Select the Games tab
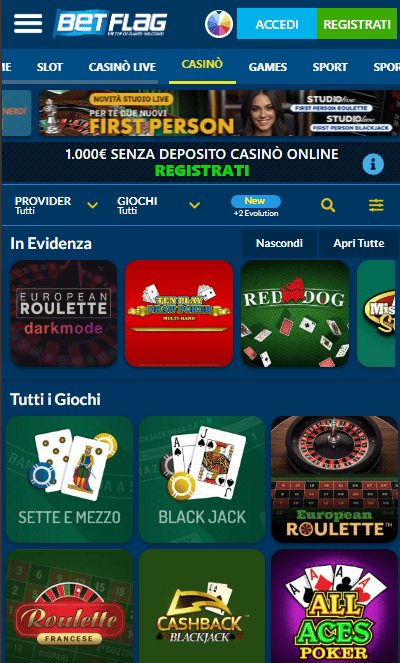 268,67
